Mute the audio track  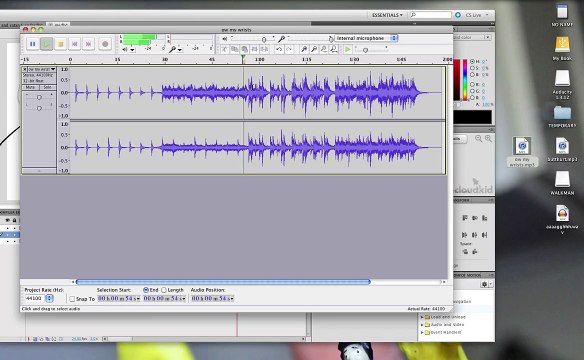31,87
